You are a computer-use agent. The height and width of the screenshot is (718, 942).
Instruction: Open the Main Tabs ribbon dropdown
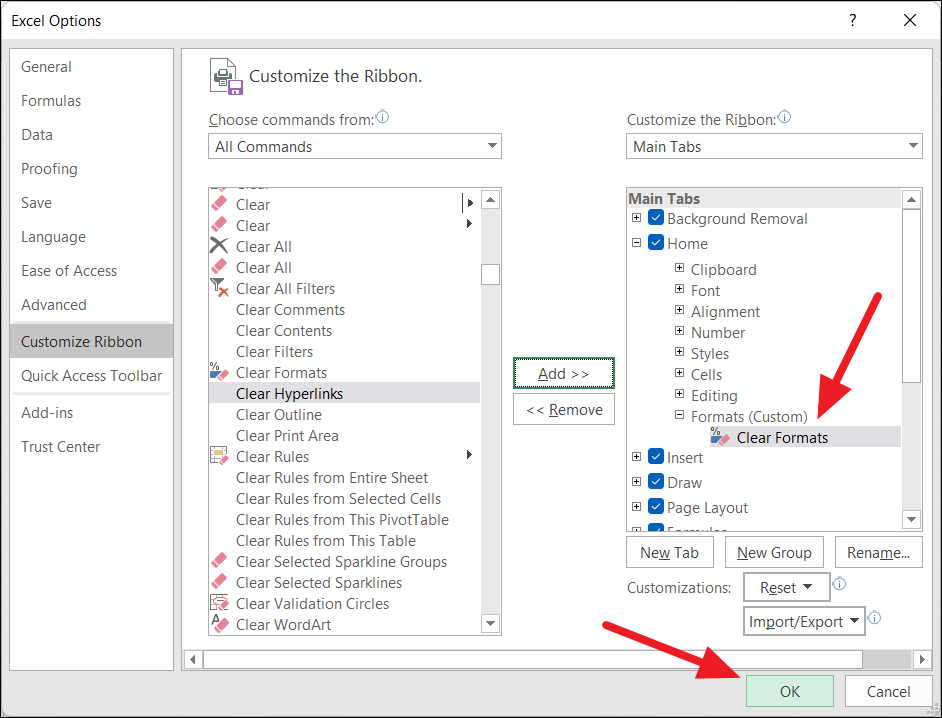[x=774, y=146]
